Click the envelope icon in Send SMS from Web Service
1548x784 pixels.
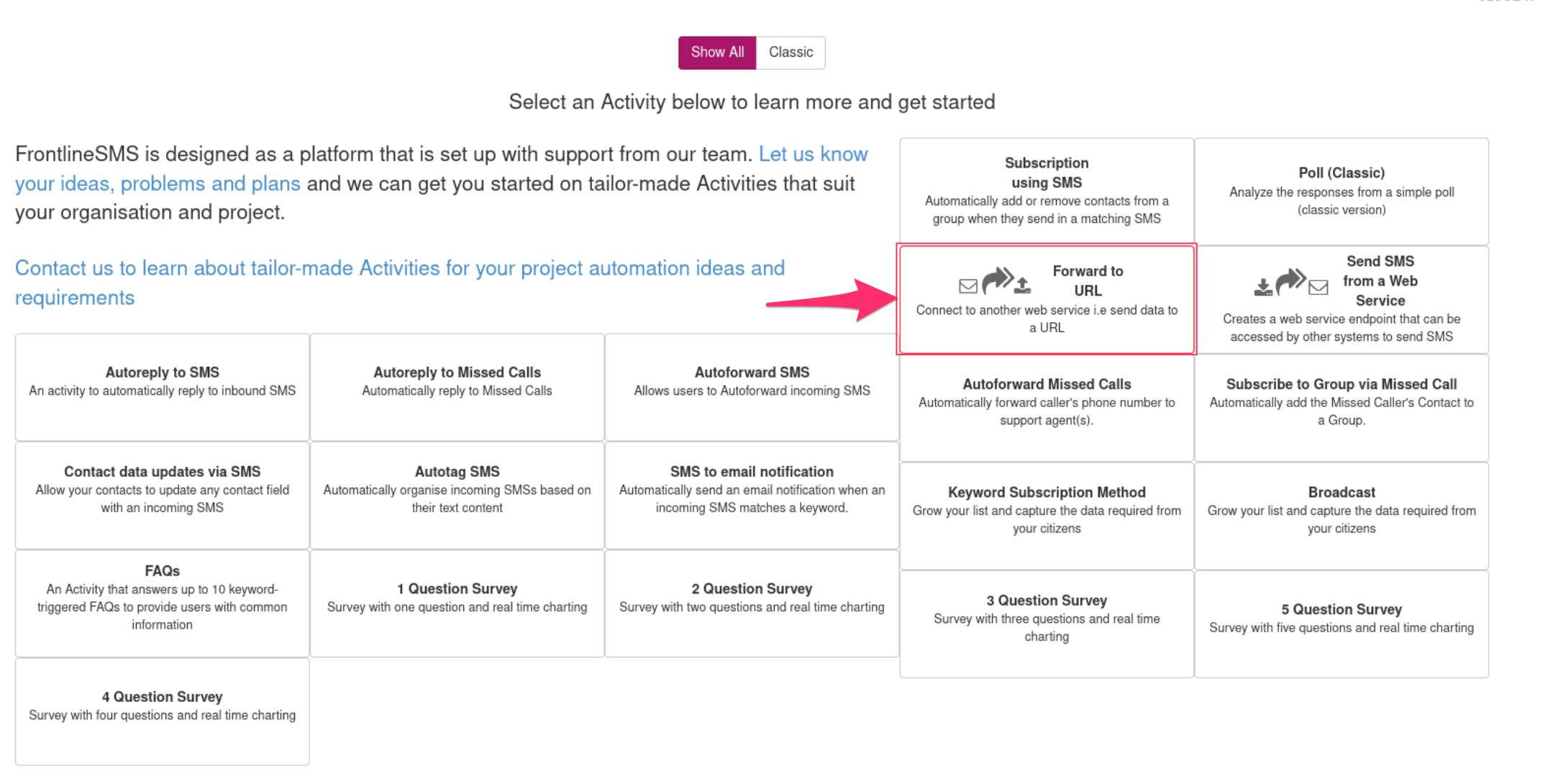coord(1319,287)
